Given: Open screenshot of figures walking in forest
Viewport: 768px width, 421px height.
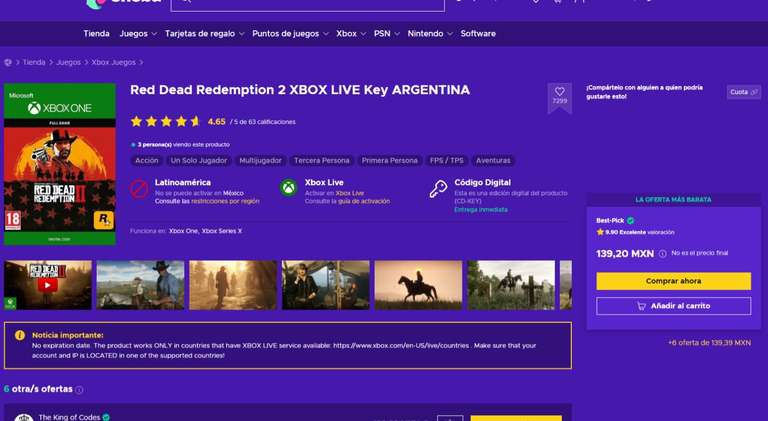Looking at the screenshot, I should (x=233, y=285).
